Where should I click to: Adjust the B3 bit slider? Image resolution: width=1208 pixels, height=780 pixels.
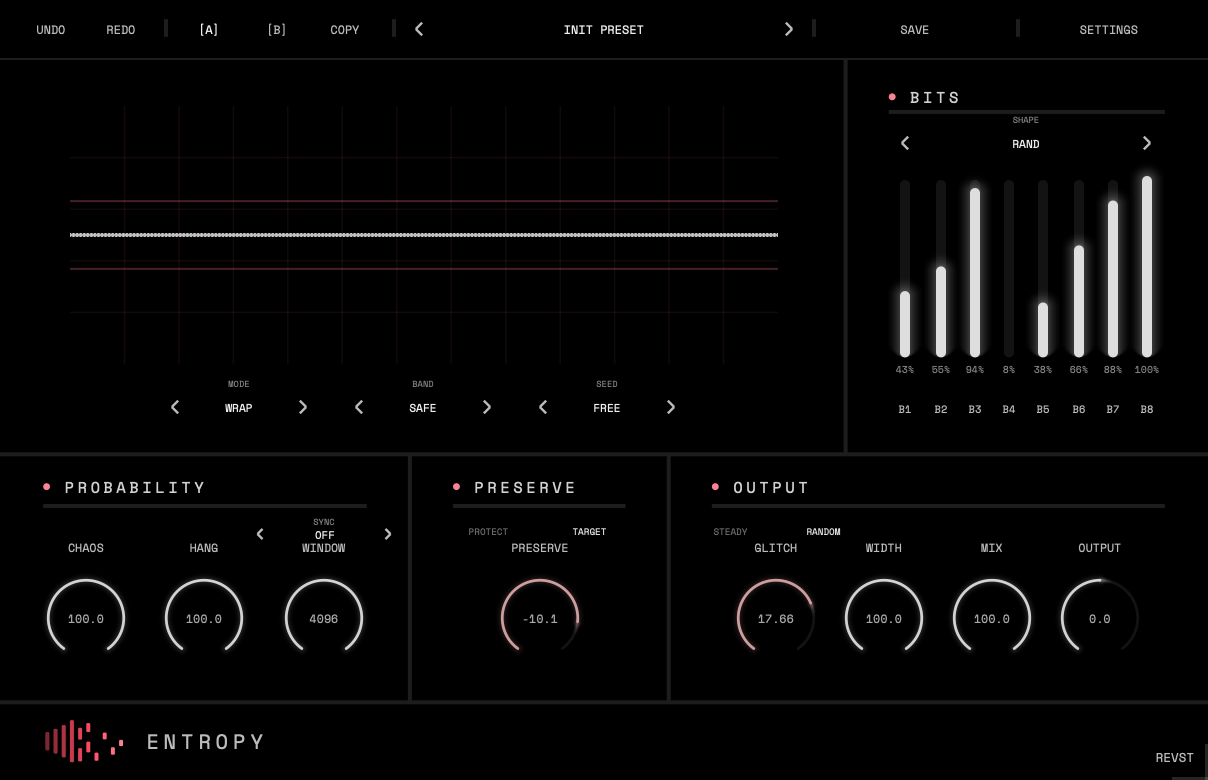975,268
